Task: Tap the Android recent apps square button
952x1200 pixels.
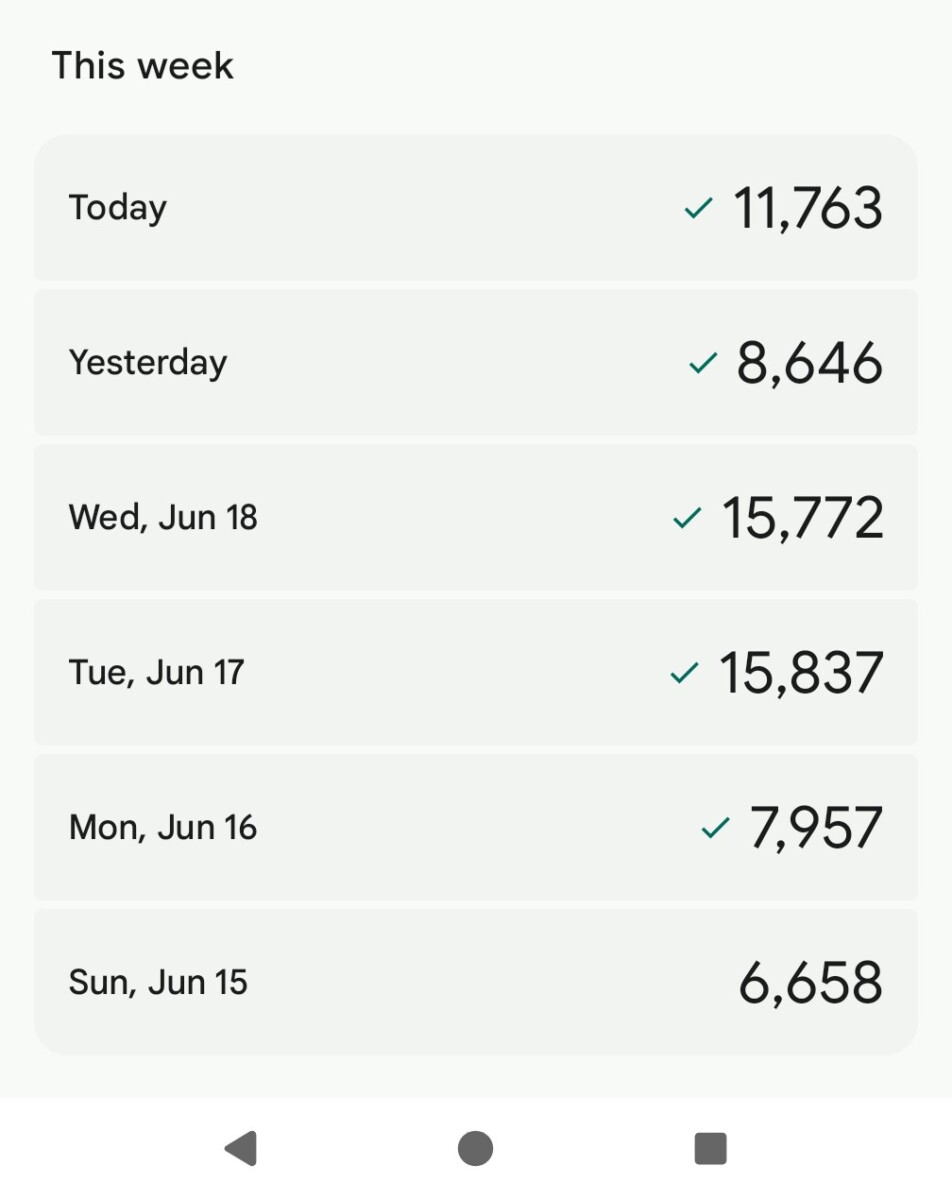Action: coord(710,1148)
